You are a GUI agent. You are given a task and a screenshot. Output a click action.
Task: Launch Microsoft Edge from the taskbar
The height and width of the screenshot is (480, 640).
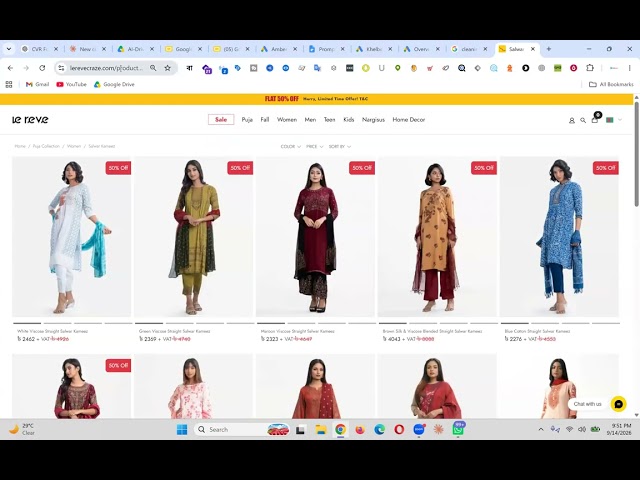click(x=380, y=429)
